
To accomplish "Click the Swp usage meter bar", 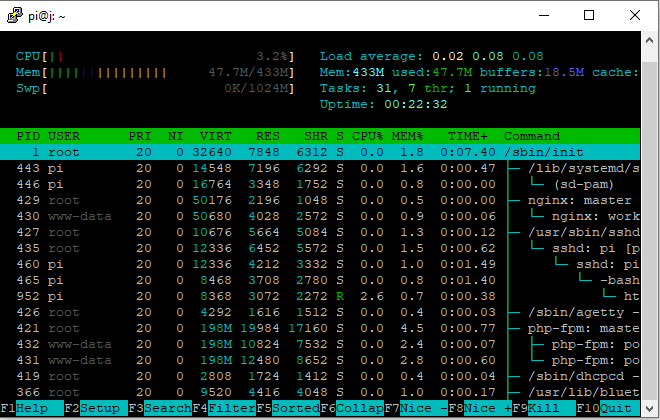I will [155, 88].
